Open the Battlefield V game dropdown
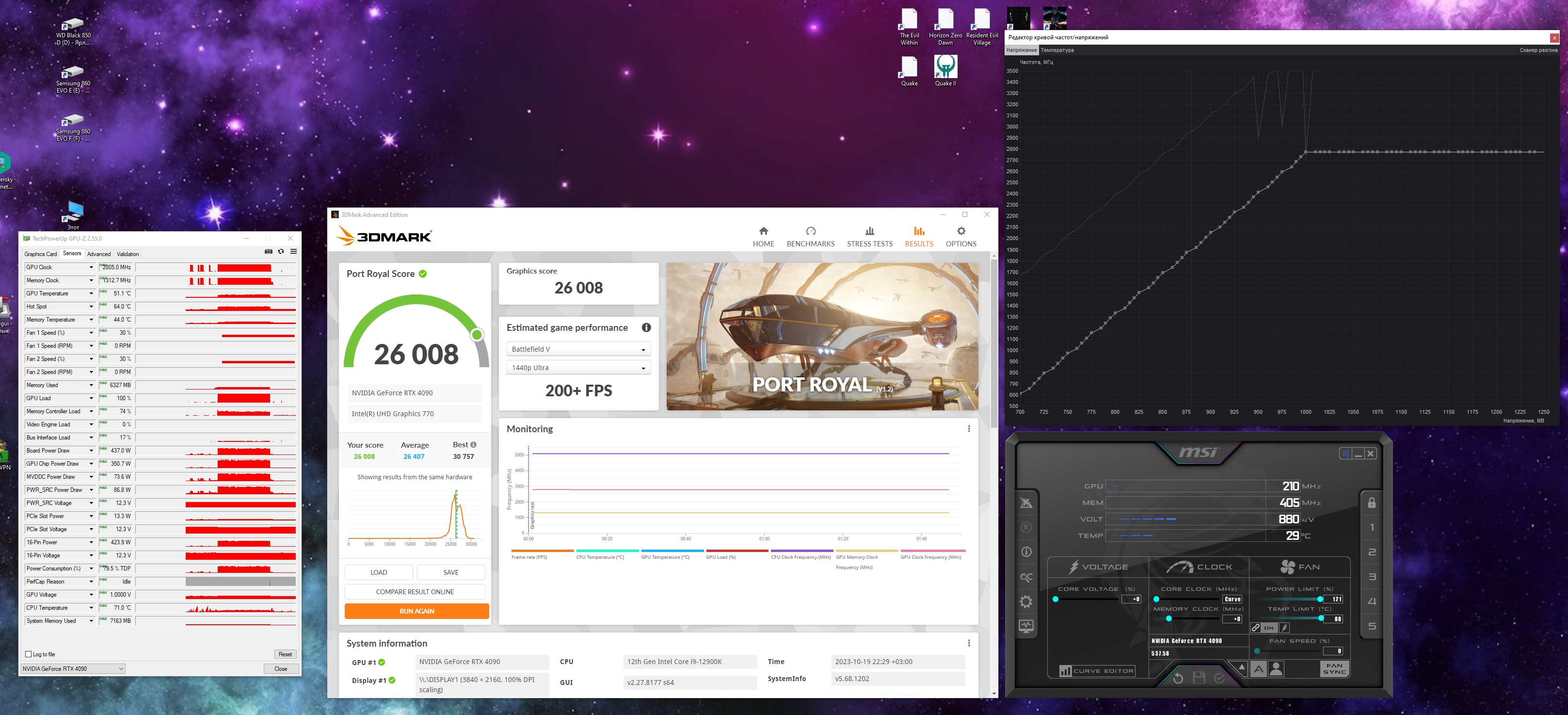The width and height of the screenshot is (1568, 715). (x=578, y=349)
